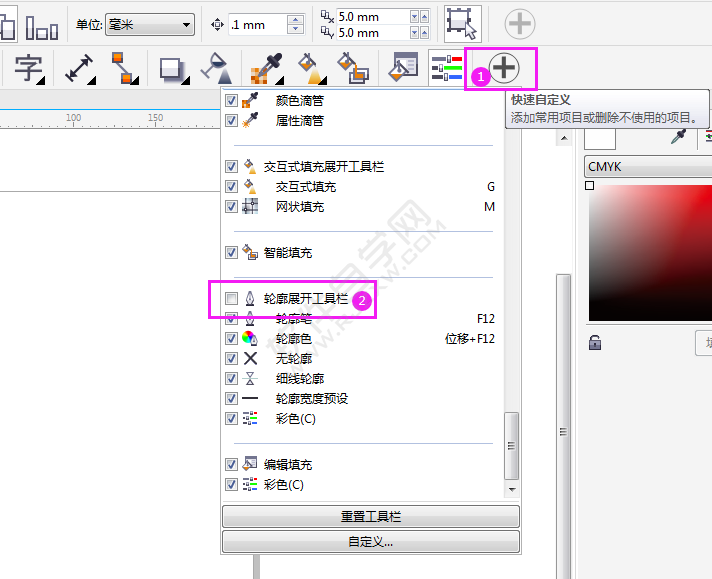Screen dimensions: 712x579
Task: Click the 重置工具栏 button
Action: (371, 516)
